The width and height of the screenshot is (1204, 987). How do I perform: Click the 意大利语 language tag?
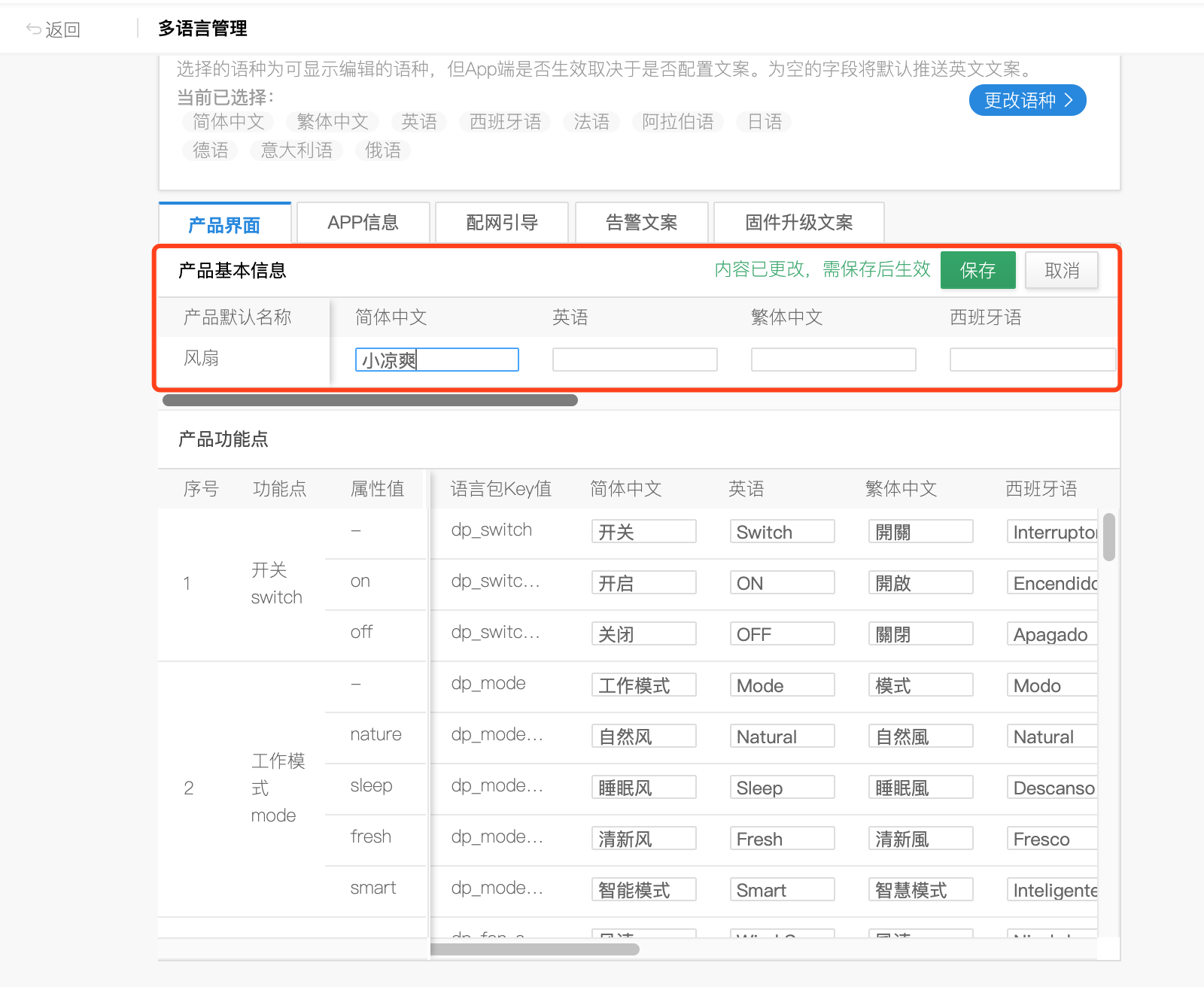(x=296, y=150)
